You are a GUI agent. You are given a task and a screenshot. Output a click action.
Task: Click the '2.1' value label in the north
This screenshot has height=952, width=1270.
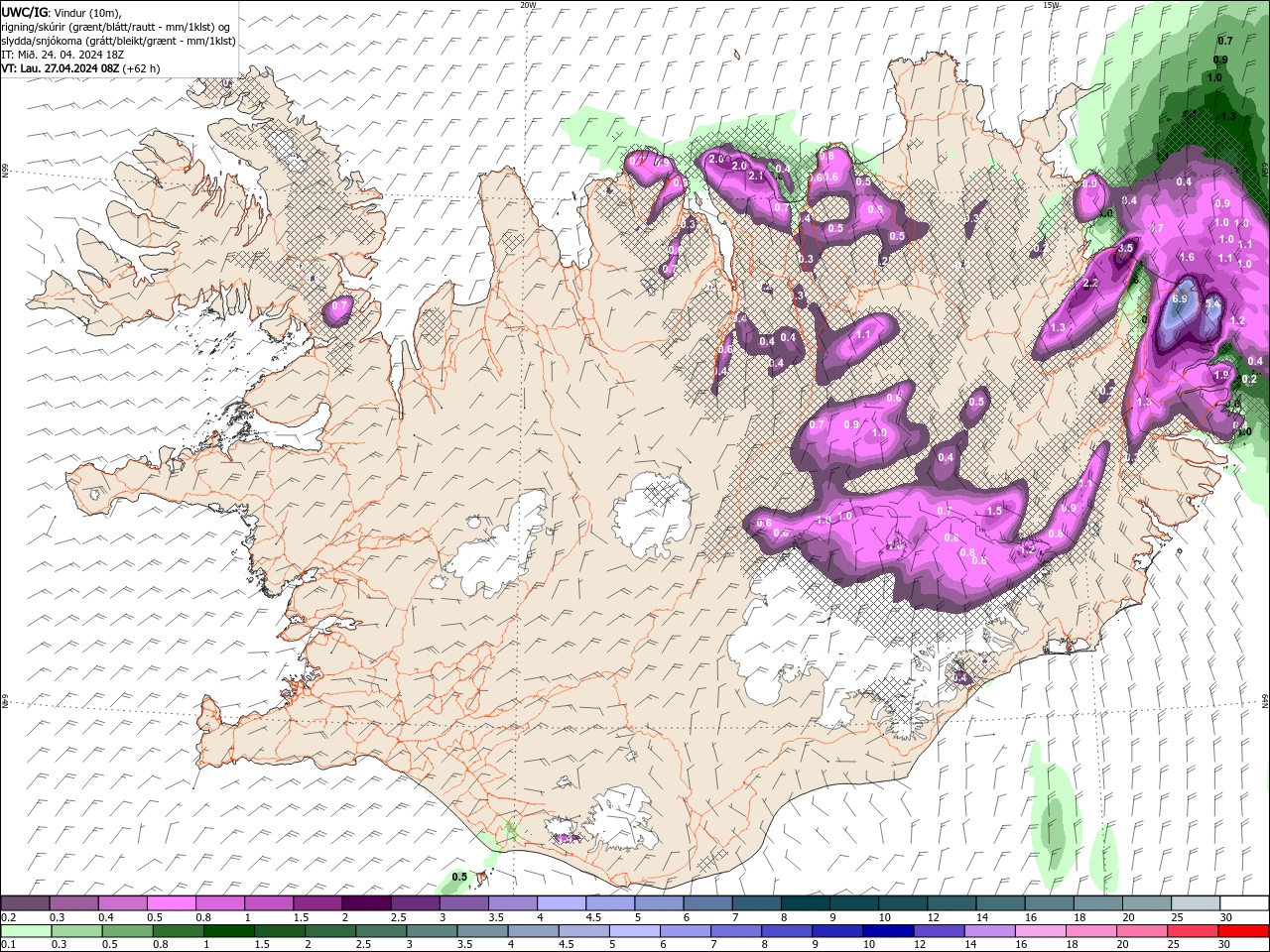tap(756, 176)
